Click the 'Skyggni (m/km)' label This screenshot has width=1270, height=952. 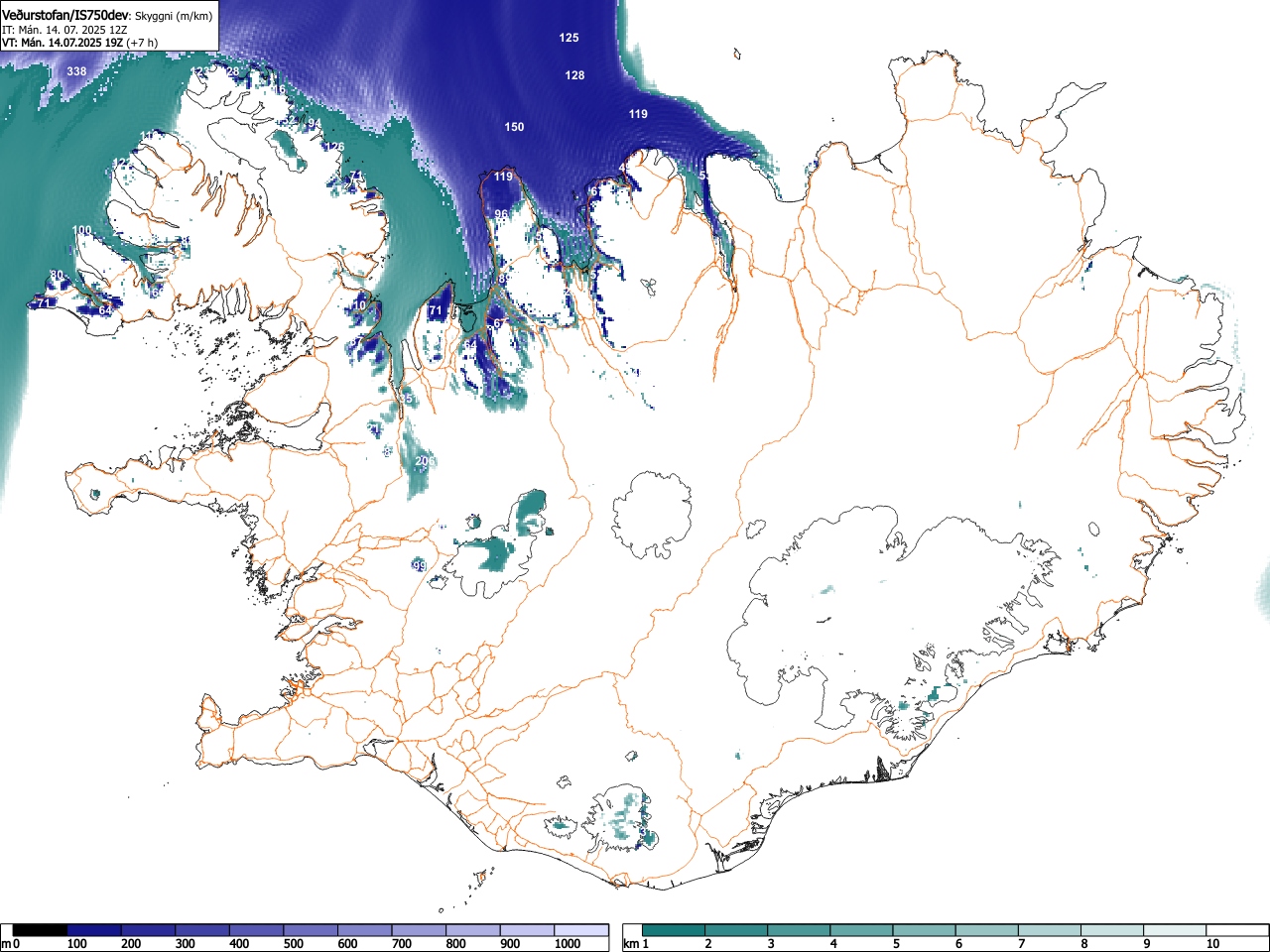click(x=173, y=17)
